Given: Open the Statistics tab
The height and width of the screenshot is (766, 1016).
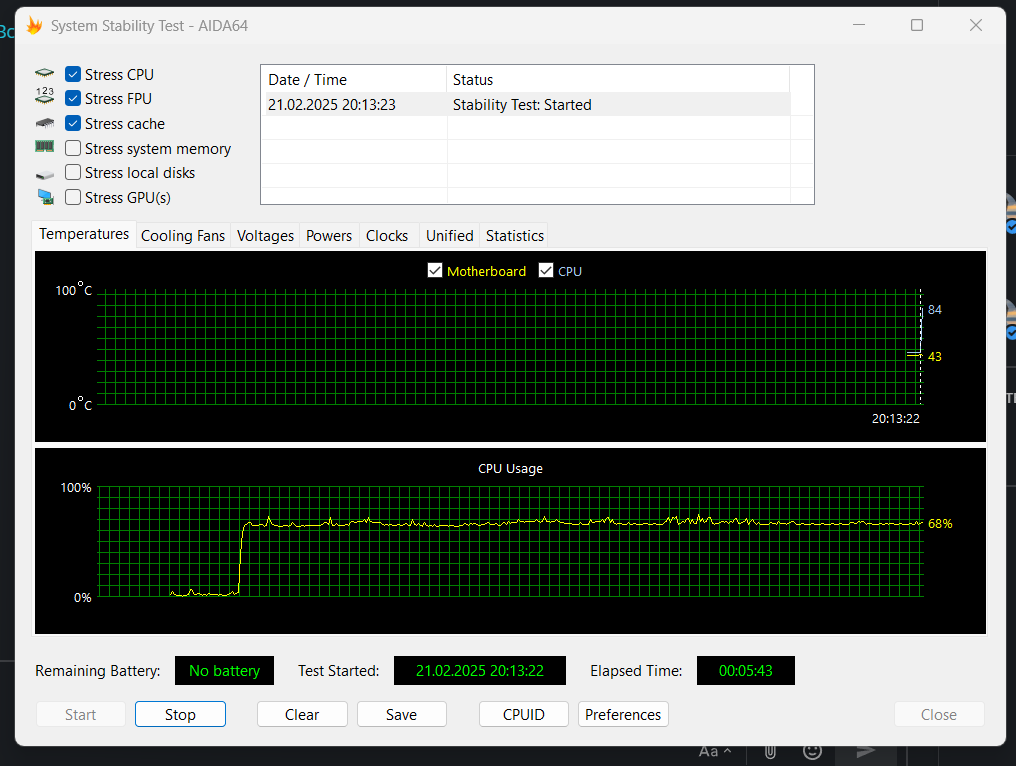Looking at the screenshot, I should [514, 236].
